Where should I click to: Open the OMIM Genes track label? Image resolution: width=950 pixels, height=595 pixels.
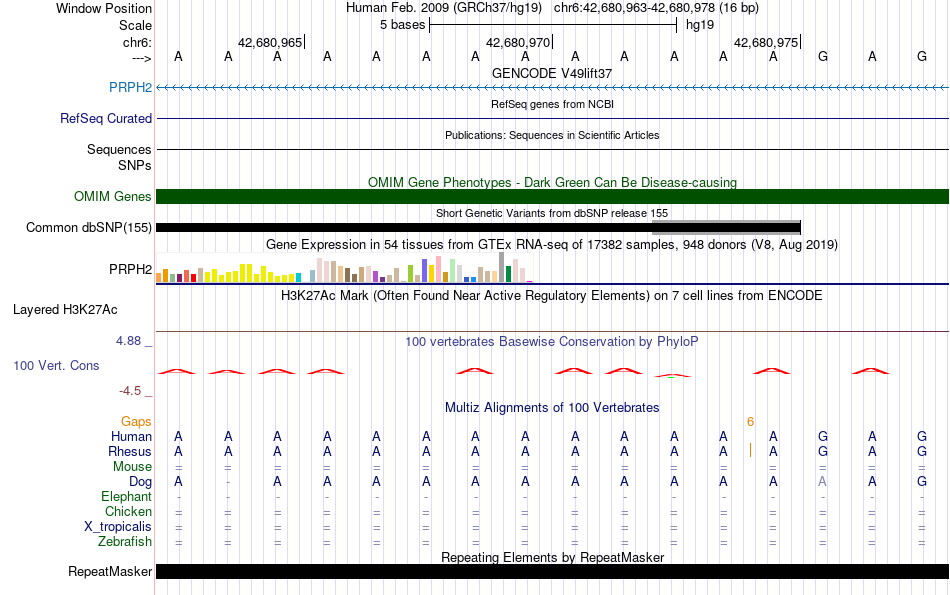[113, 196]
